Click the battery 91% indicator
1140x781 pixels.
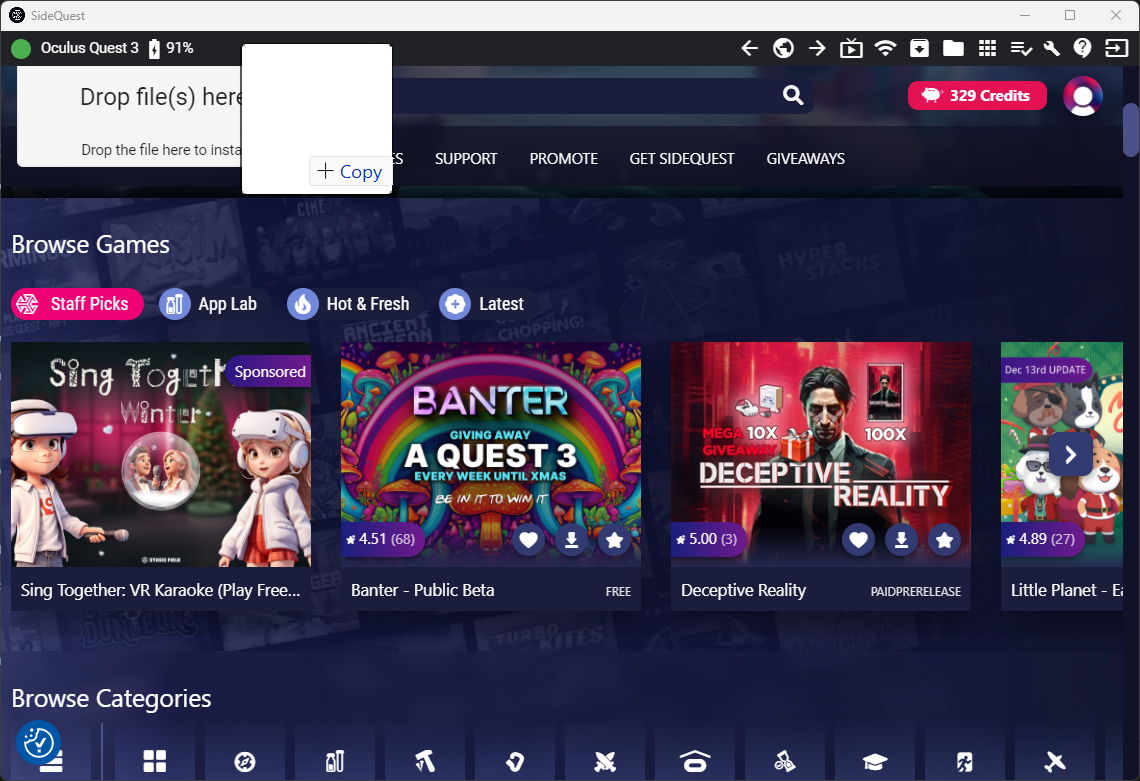coord(171,48)
